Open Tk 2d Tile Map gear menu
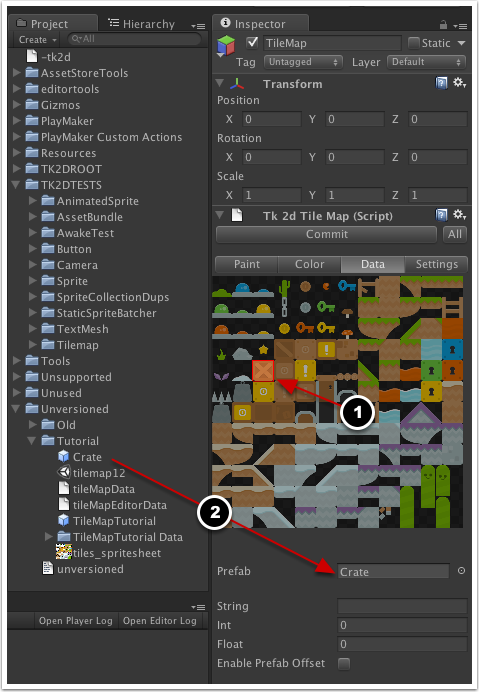 point(459,214)
